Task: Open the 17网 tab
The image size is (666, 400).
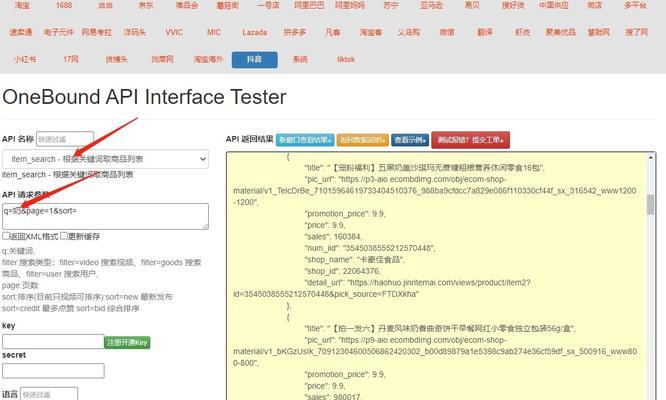Action: [71, 59]
